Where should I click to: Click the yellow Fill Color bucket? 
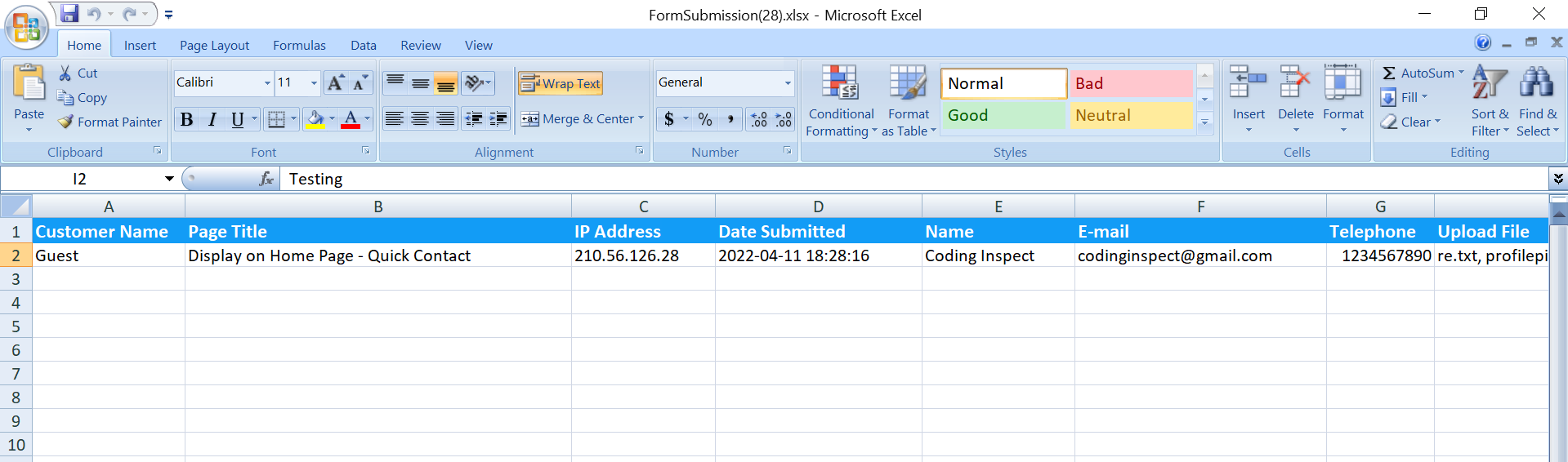pyautogui.click(x=315, y=120)
